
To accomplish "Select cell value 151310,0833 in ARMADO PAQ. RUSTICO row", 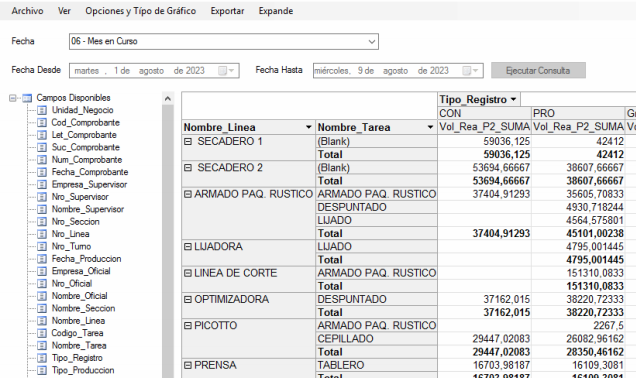I will click(x=578, y=273).
